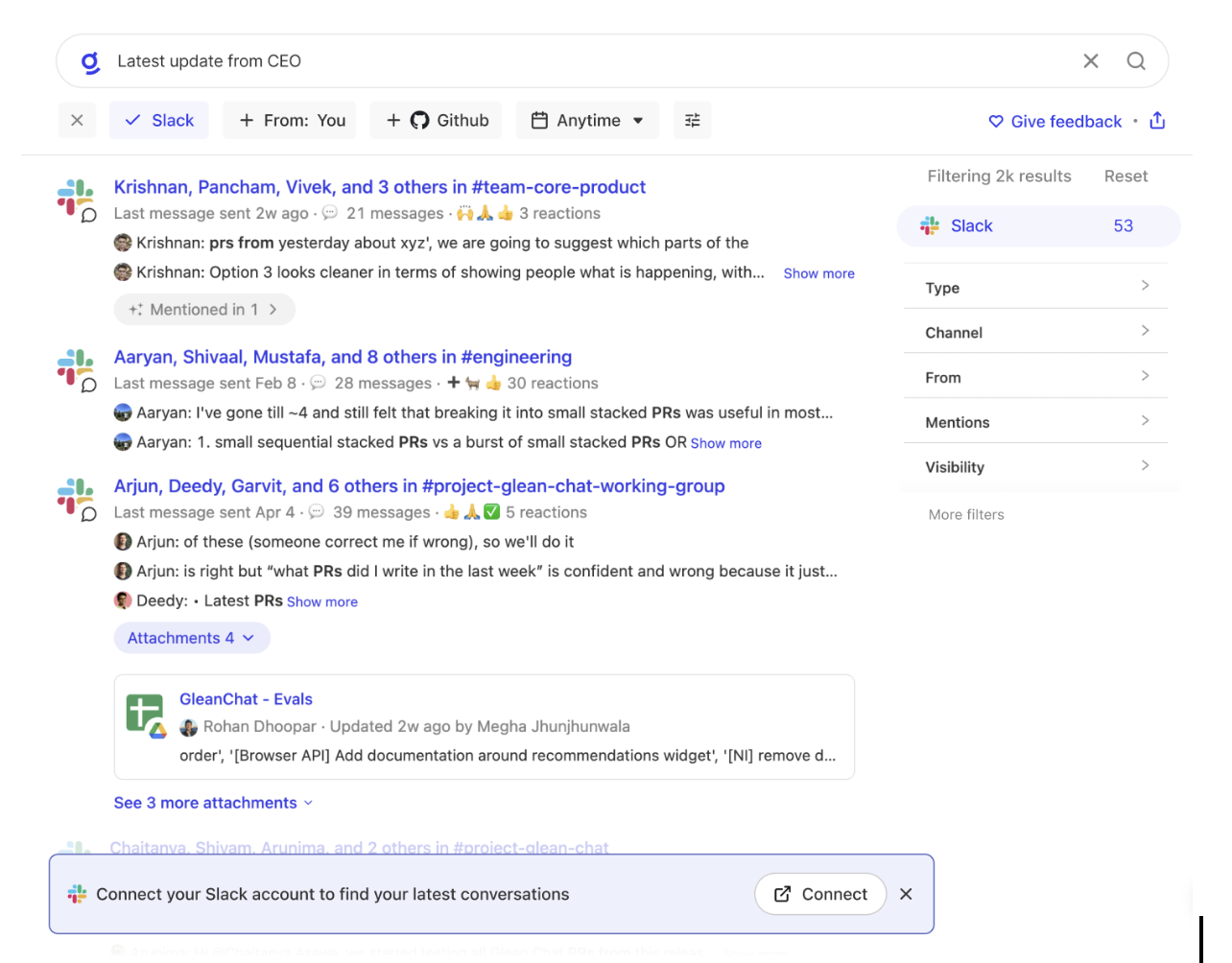Clear the search query with the X icon
Viewport: 1232px width, 963px height.
click(x=1090, y=60)
